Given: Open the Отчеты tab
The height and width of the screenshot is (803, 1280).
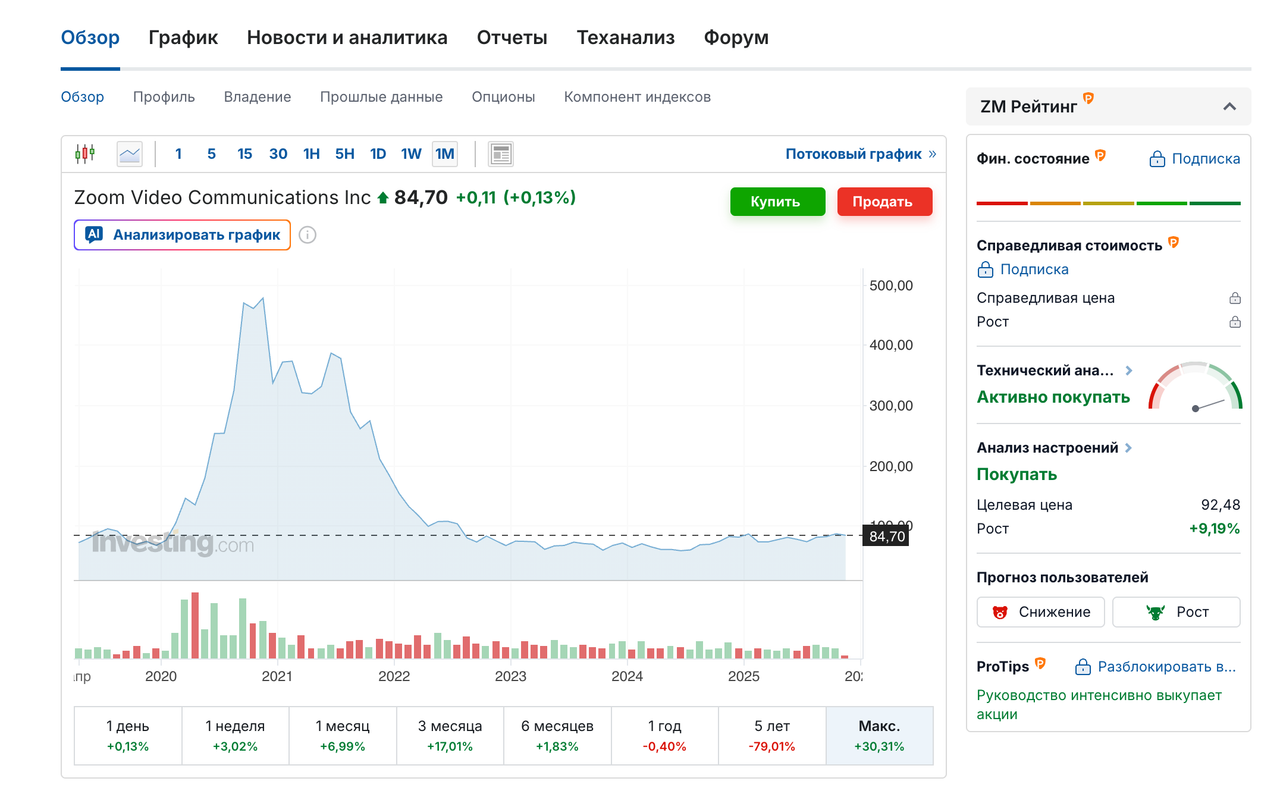Looking at the screenshot, I should point(512,38).
